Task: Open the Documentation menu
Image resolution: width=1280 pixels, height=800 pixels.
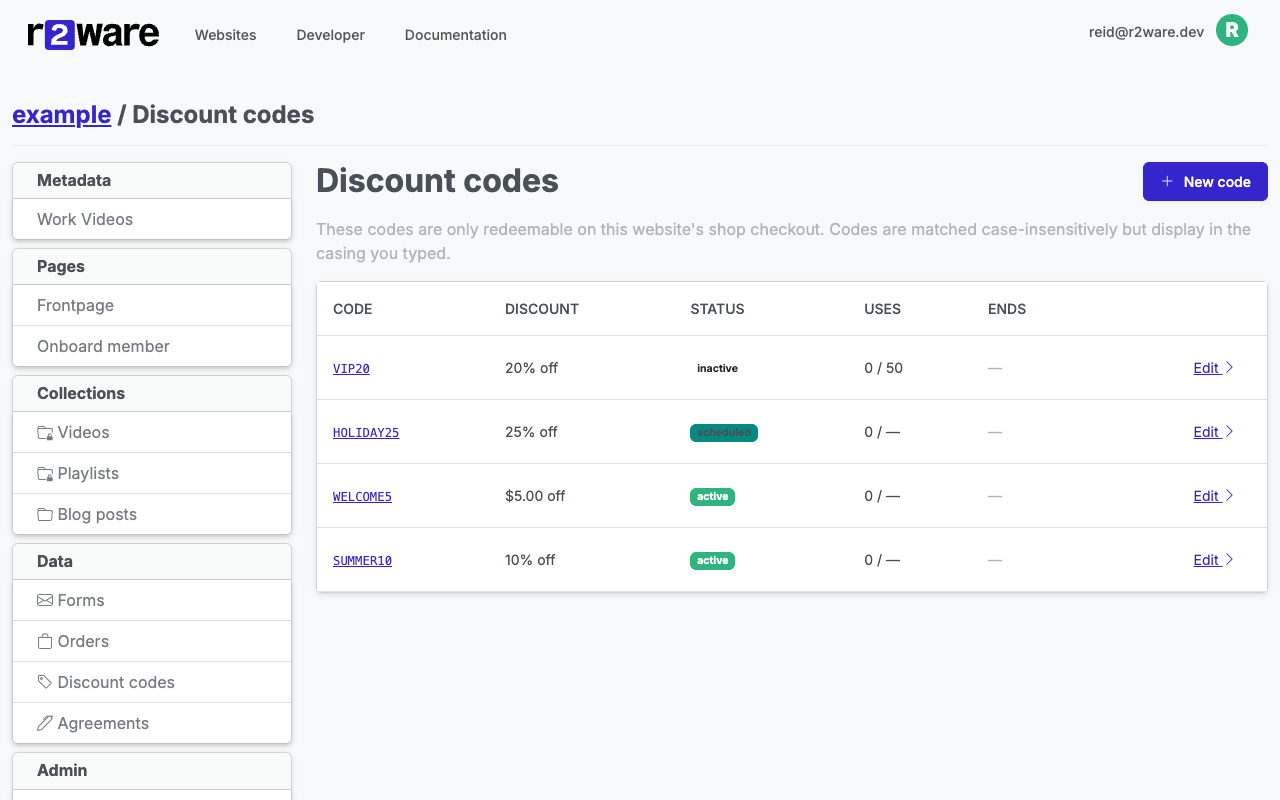Action: 455,35
